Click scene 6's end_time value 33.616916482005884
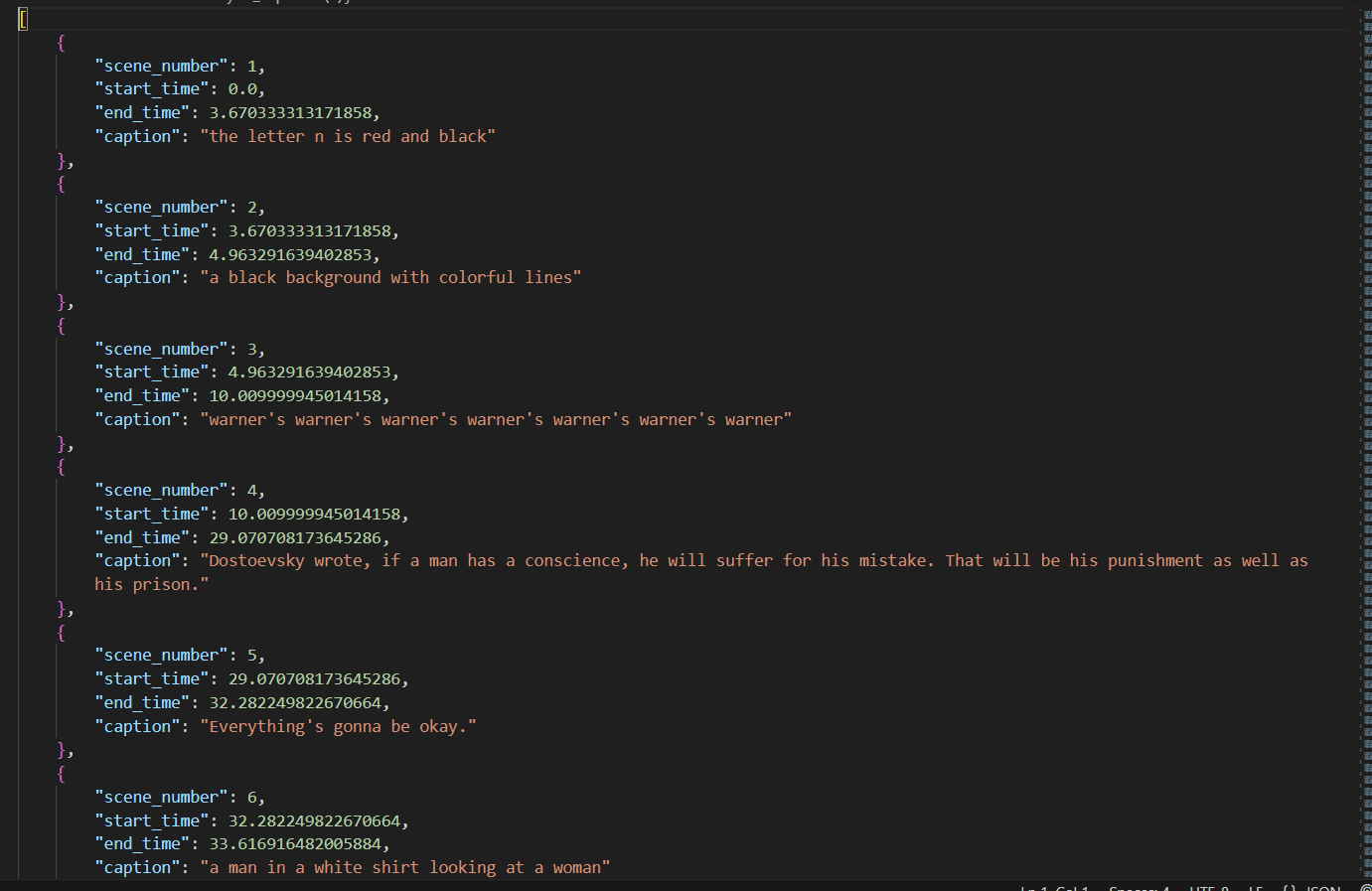 coord(295,844)
